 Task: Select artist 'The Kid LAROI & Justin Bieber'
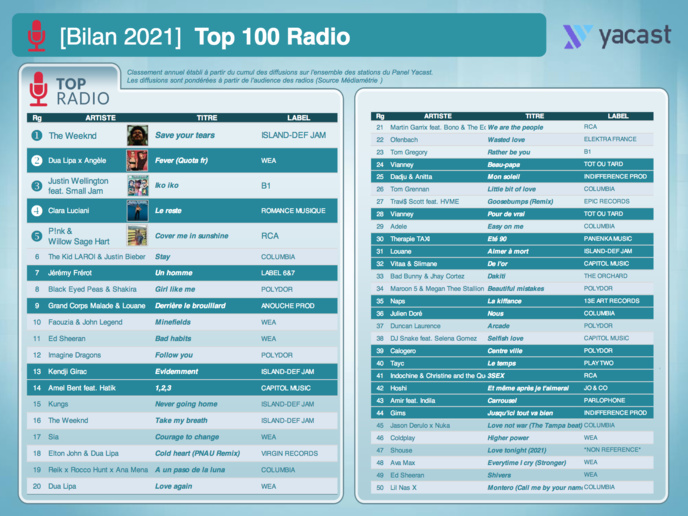pyautogui.click(x=97, y=257)
